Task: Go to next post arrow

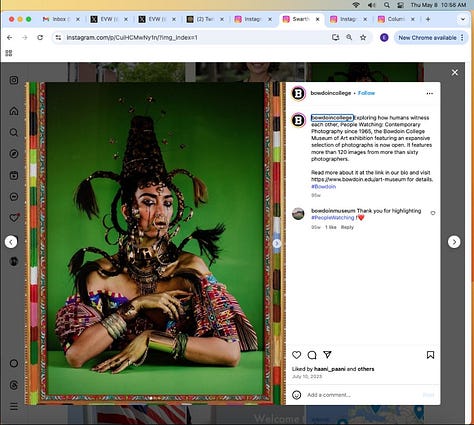Action: (454, 242)
